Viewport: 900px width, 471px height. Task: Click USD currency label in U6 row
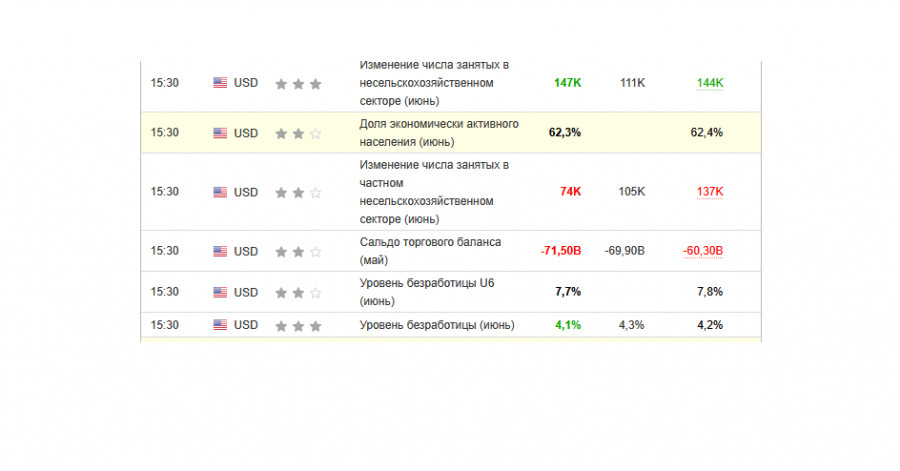[x=246, y=293]
